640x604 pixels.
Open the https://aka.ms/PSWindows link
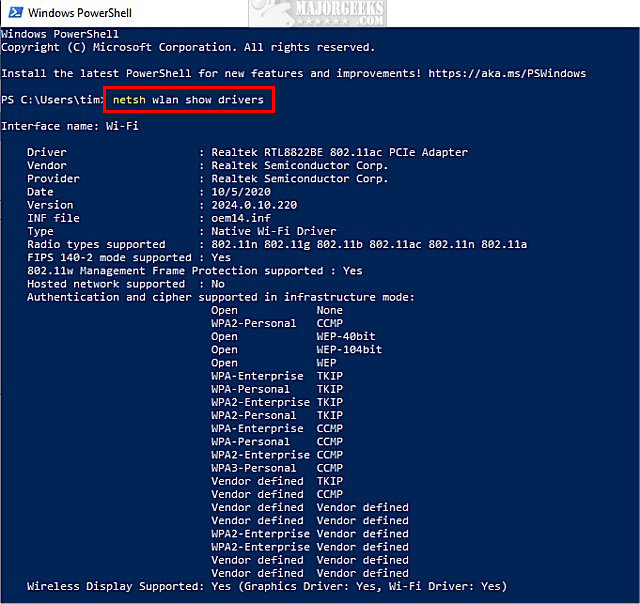[507, 73]
